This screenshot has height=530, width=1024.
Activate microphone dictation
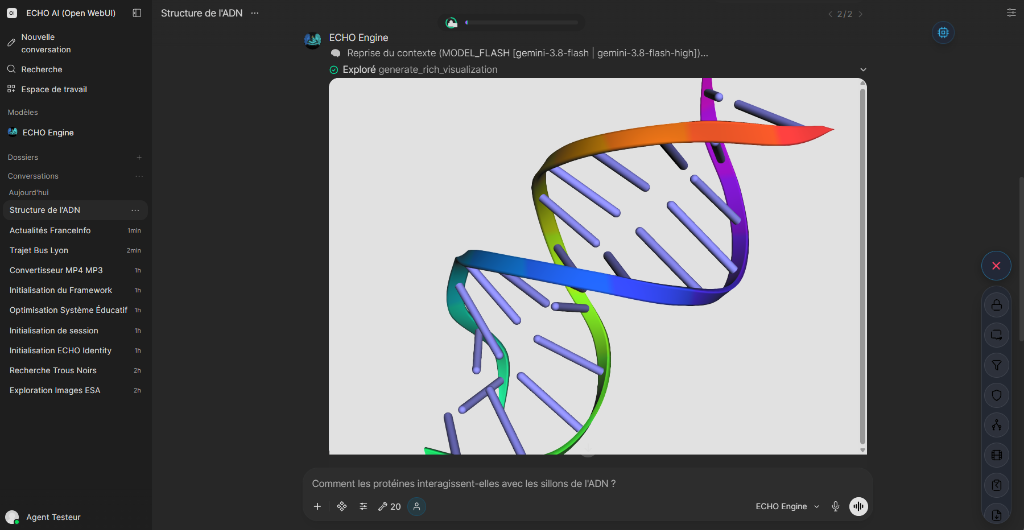tap(835, 507)
